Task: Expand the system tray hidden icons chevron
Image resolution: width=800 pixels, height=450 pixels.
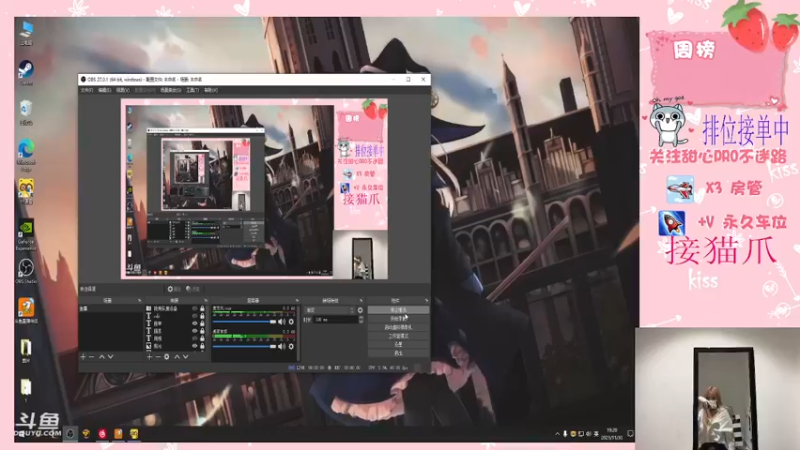Action: tap(557, 434)
